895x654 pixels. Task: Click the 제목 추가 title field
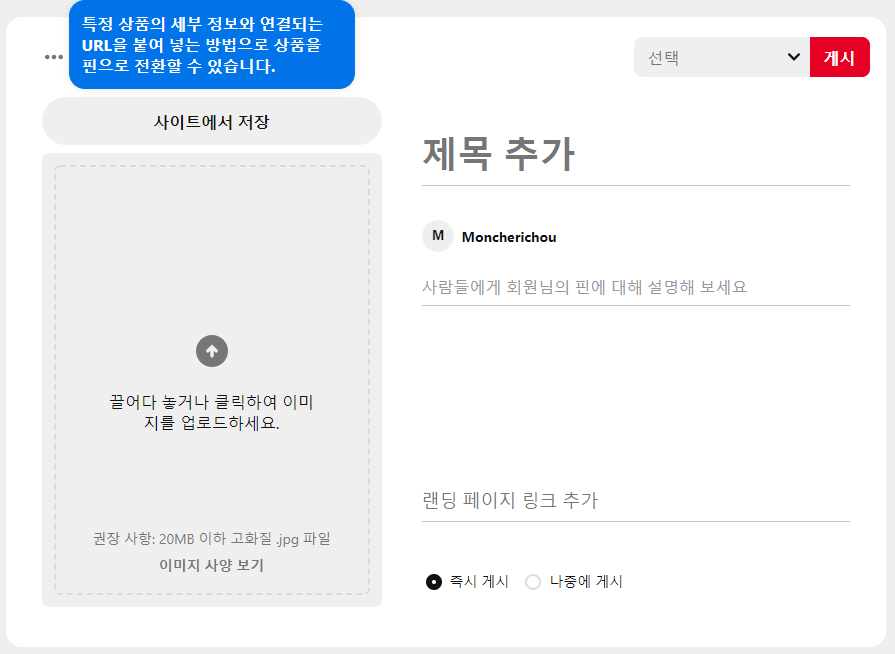[x=636, y=155]
